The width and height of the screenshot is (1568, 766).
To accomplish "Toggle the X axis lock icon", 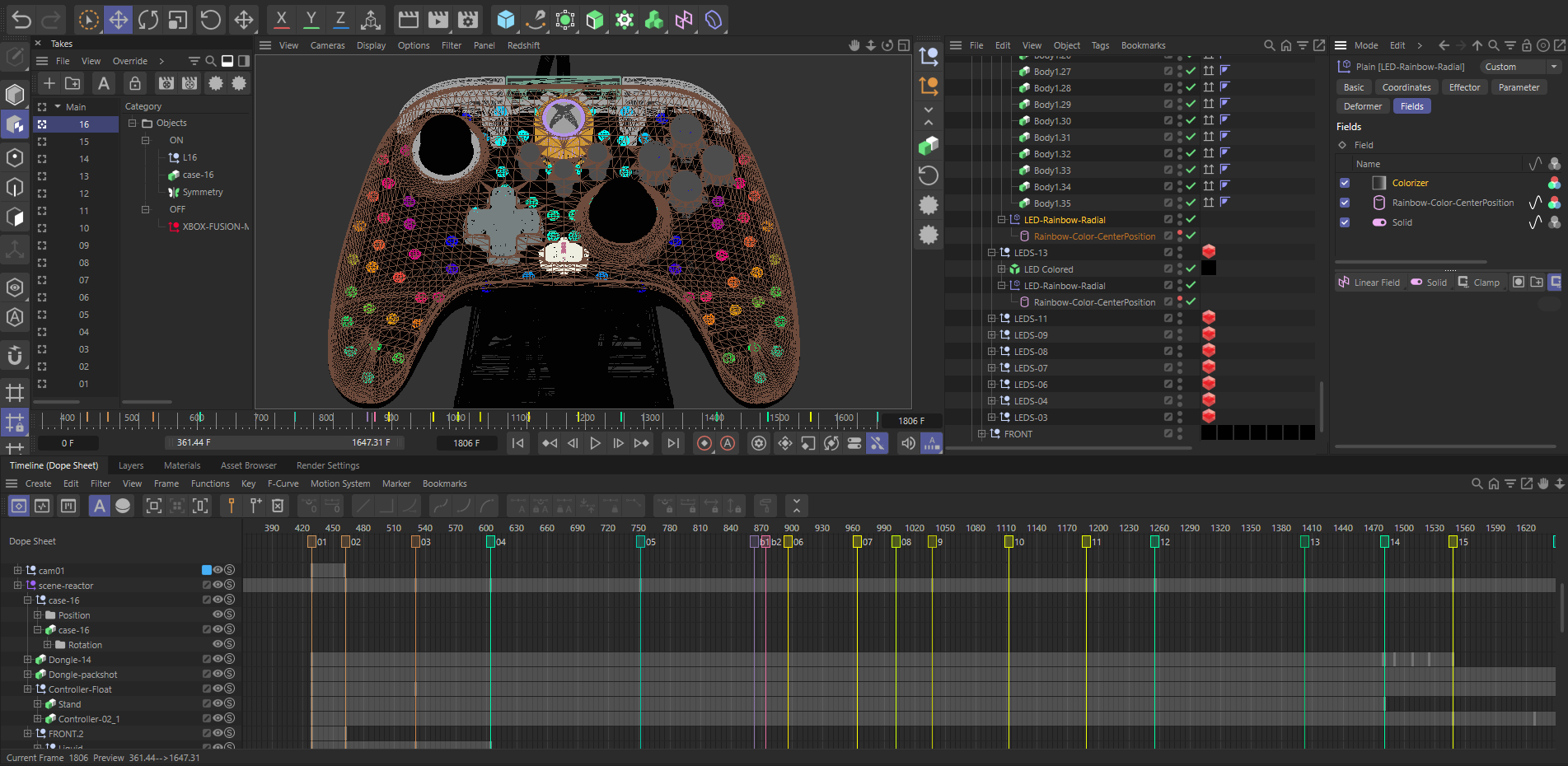I will 281,20.
